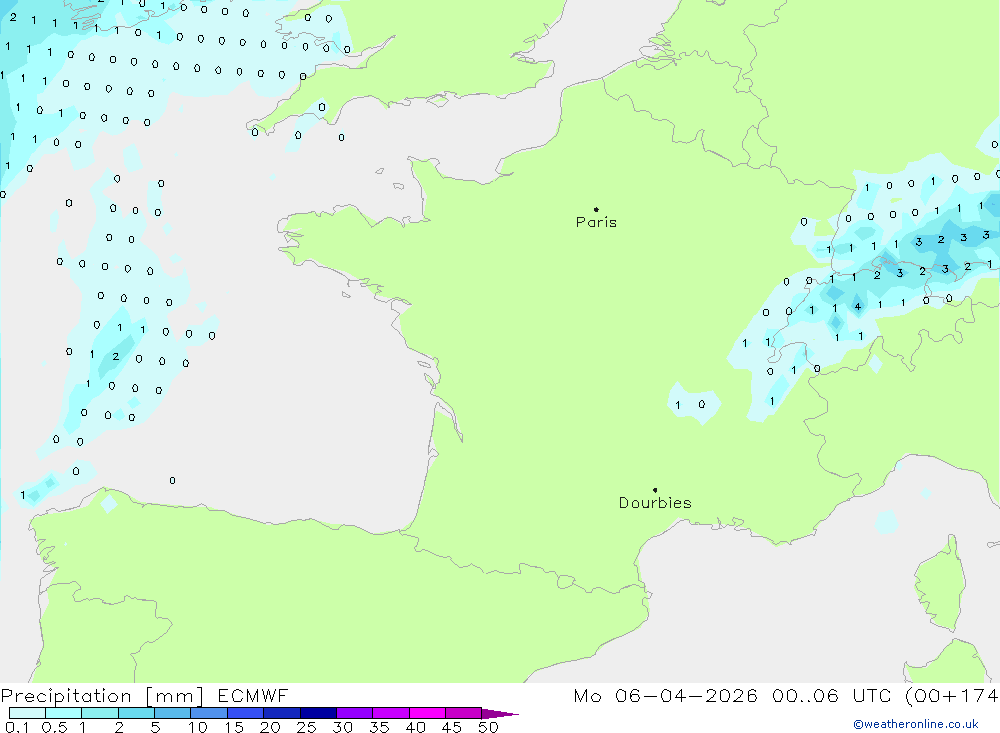Click the legend swatch between 1 and 2
Viewport: 1000px width, 733px height.
[100, 713]
